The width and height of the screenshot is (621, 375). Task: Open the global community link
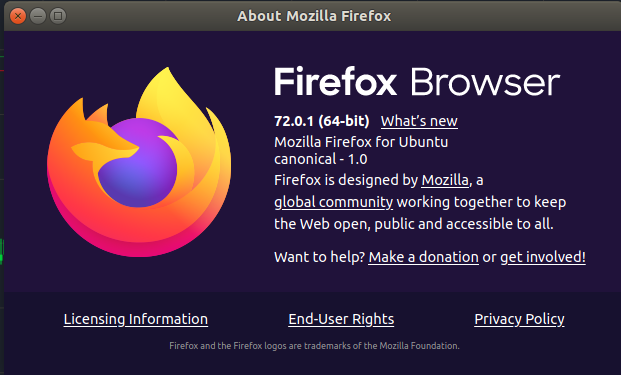[x=333, y=202]
